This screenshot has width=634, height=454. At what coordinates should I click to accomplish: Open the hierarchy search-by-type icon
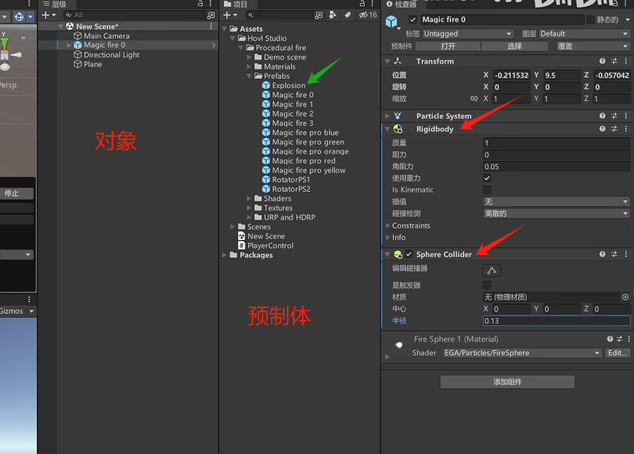(211, 15)
